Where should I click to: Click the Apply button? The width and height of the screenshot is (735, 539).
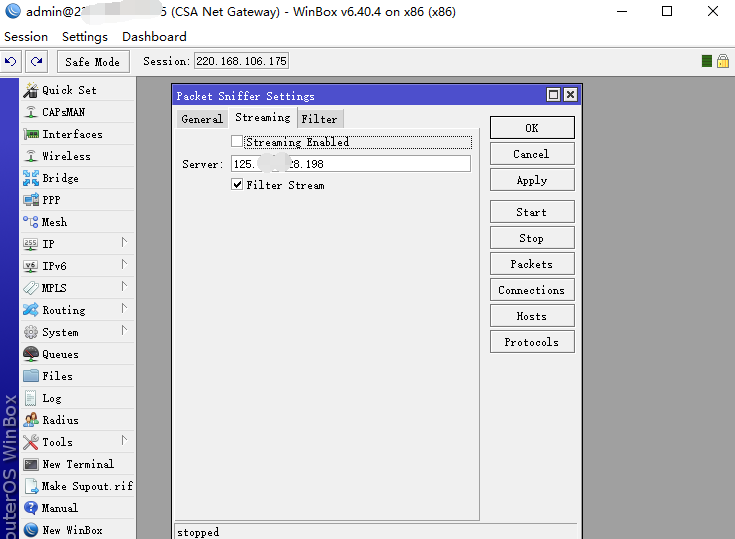532,180
